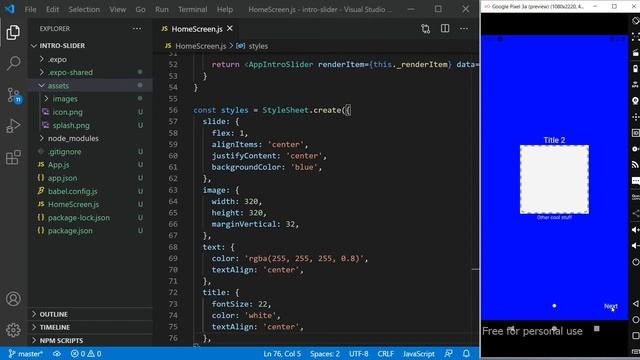The width and height of the screenshot is (640, 360).
Task: Click UTF-8 encoding in status bar
Action: (x=358, y=354)
